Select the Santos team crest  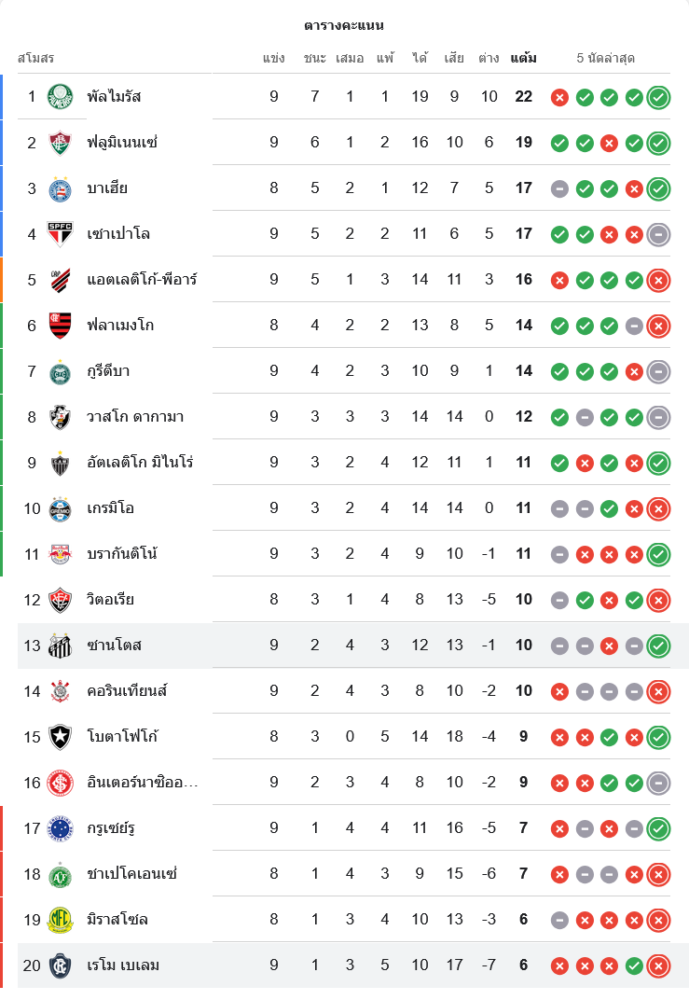[x=60, y=646]
